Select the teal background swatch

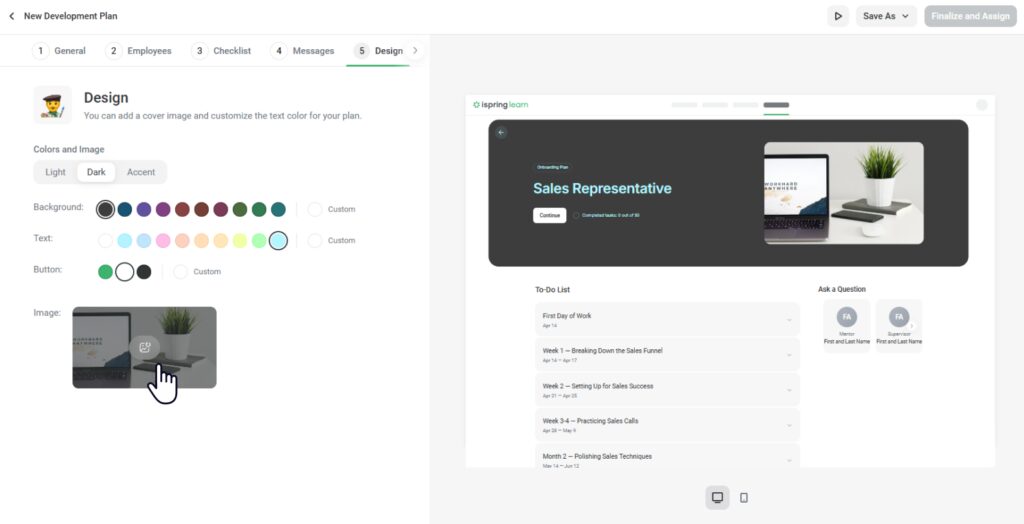pos(278,209)
